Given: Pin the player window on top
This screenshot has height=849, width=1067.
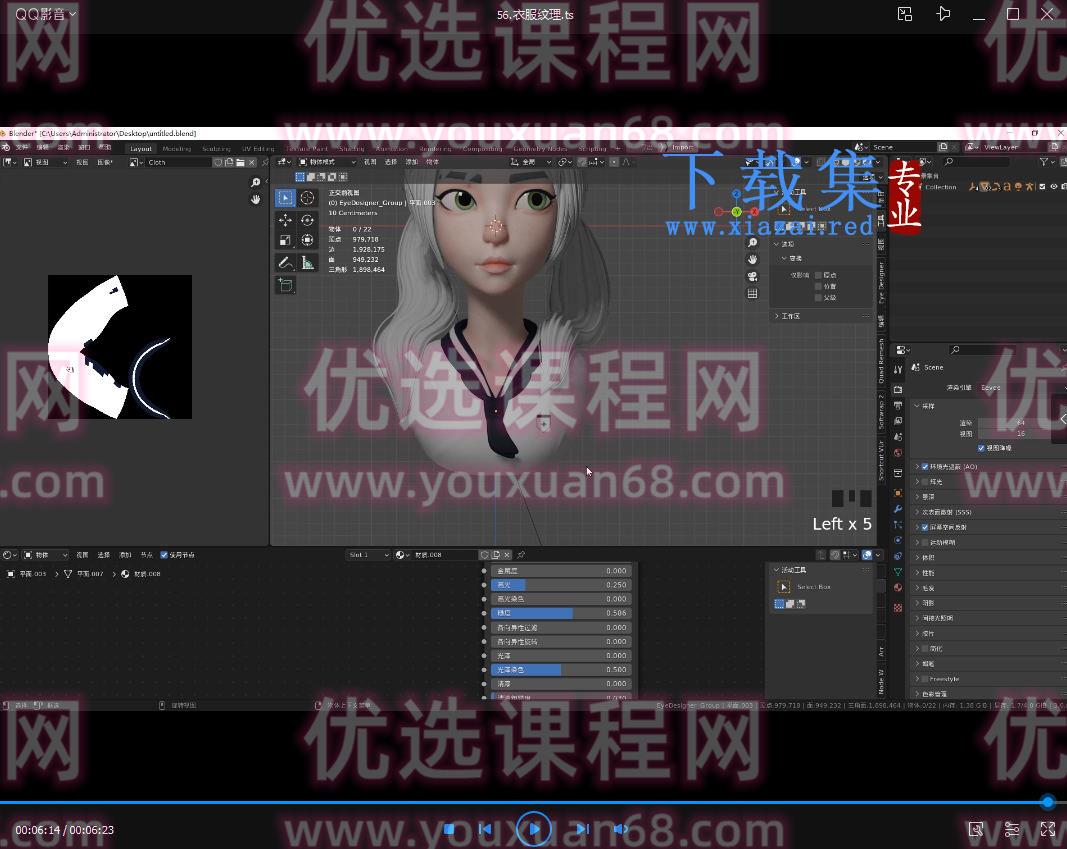Looking at the screenshot, I should 943,14.
